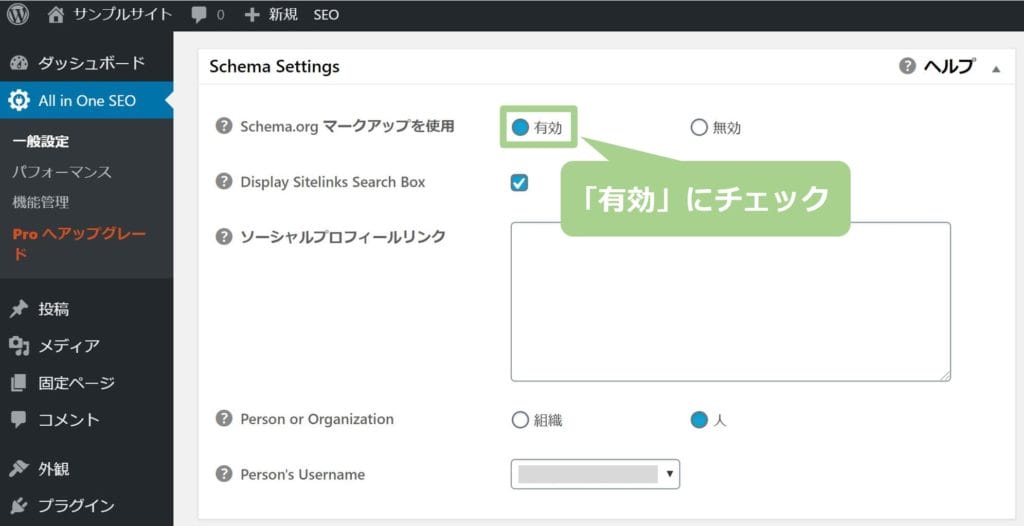
Task: Click help icon for Schema.org マークアップを使用
Action: tap(224, 125)
